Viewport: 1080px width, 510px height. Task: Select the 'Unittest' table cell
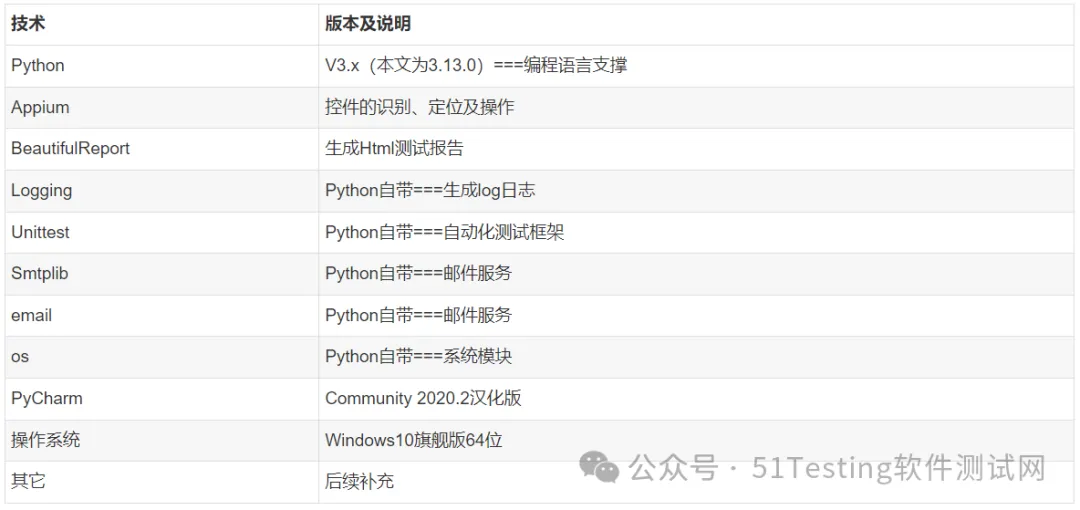coord(161,232)
